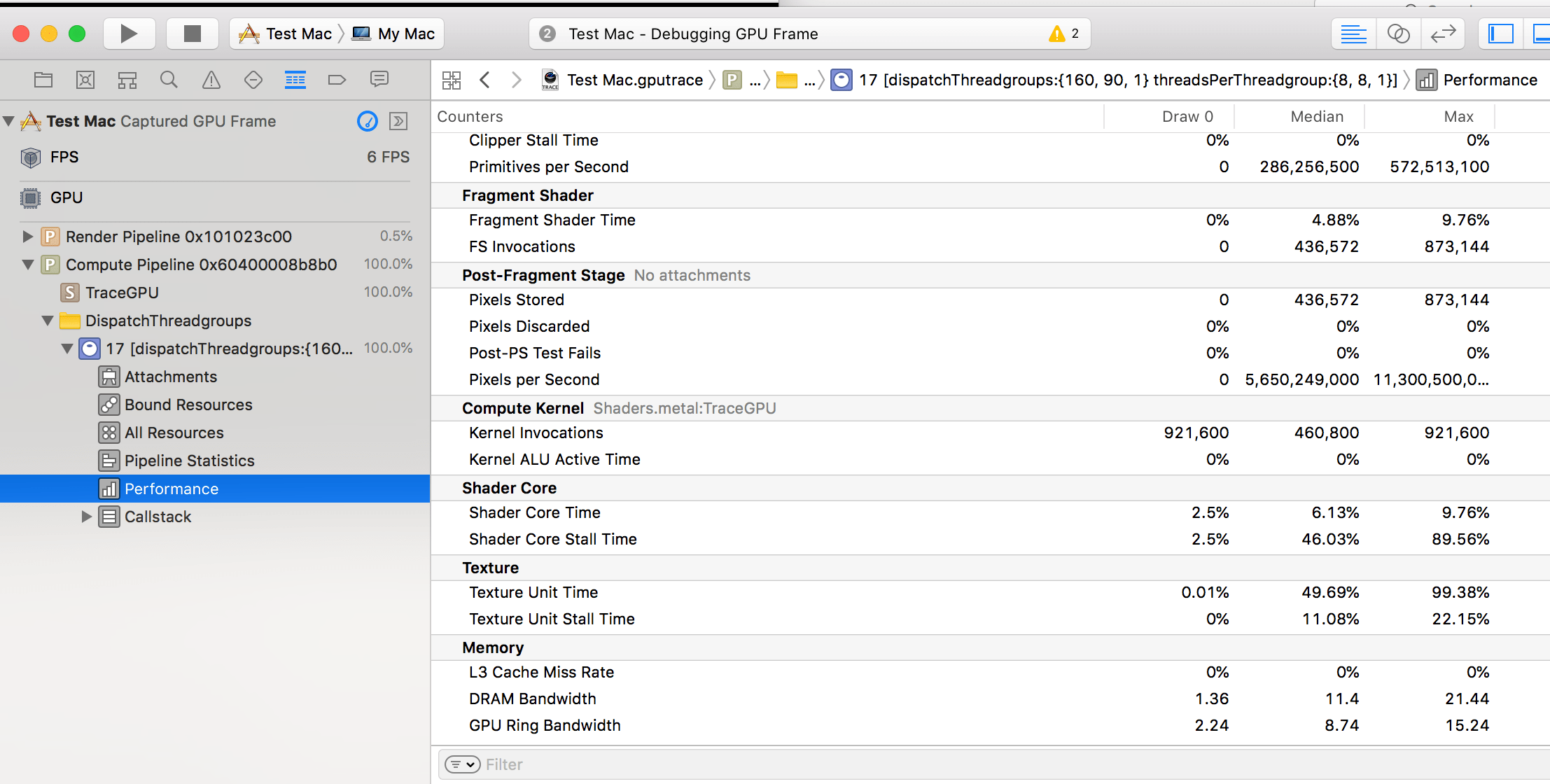The width and height of the screenshot is (1550, 784).
Task: Select the GPU Ring Bandwidth row
Action: click(x=990, y=725)
